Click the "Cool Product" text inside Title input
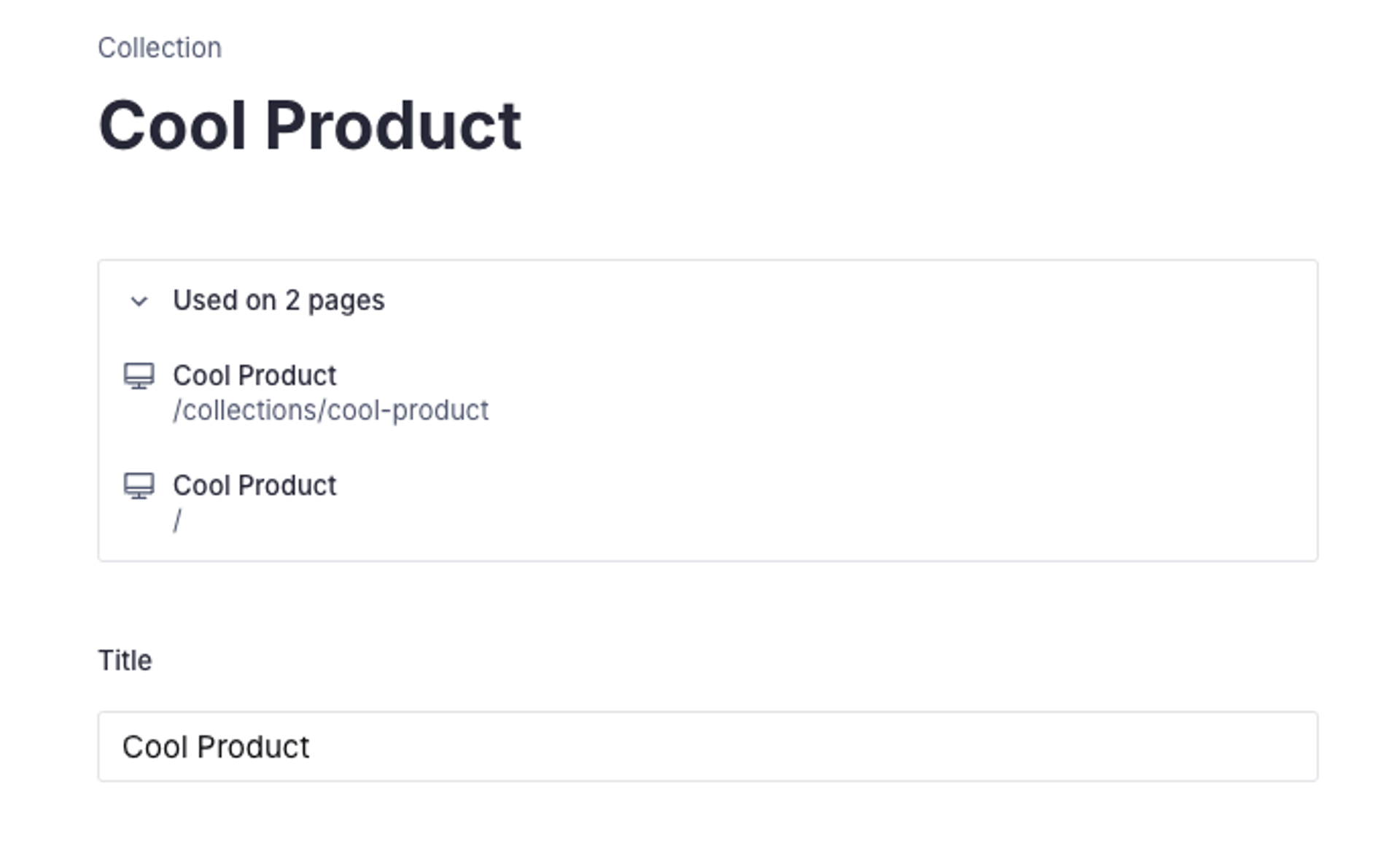This screenshot has width=1400, height=851. [x=216, y=747]
